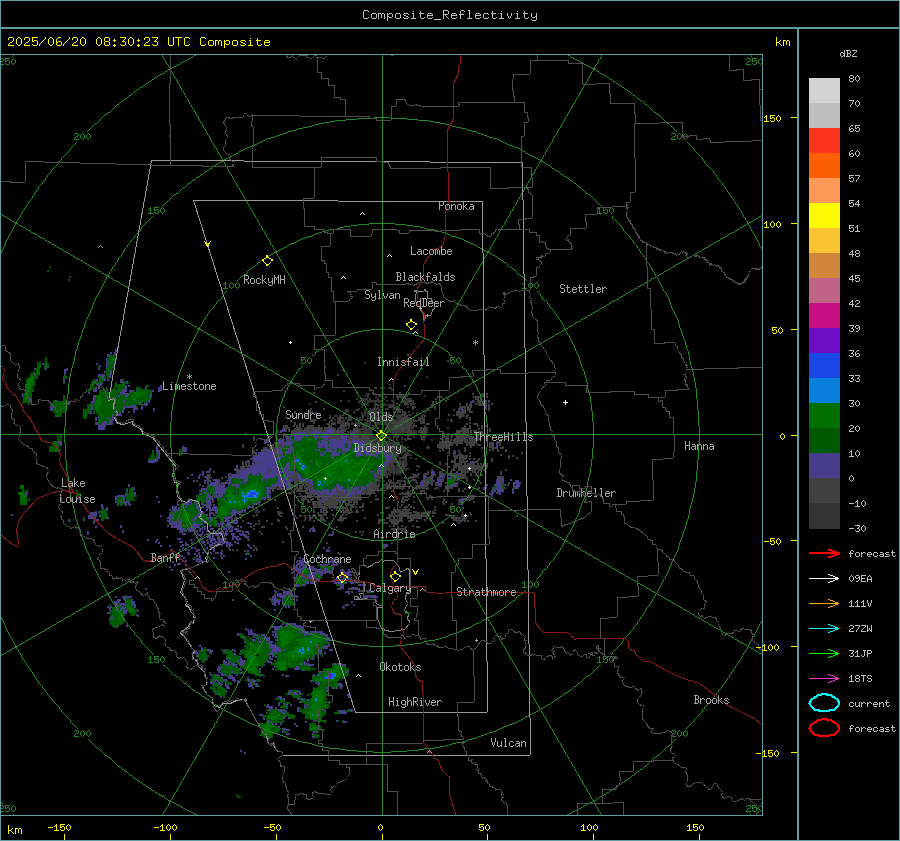Pick the orange 111V arrow icon
This screenshot has width=900, height=841.
(x=824, y=603)
